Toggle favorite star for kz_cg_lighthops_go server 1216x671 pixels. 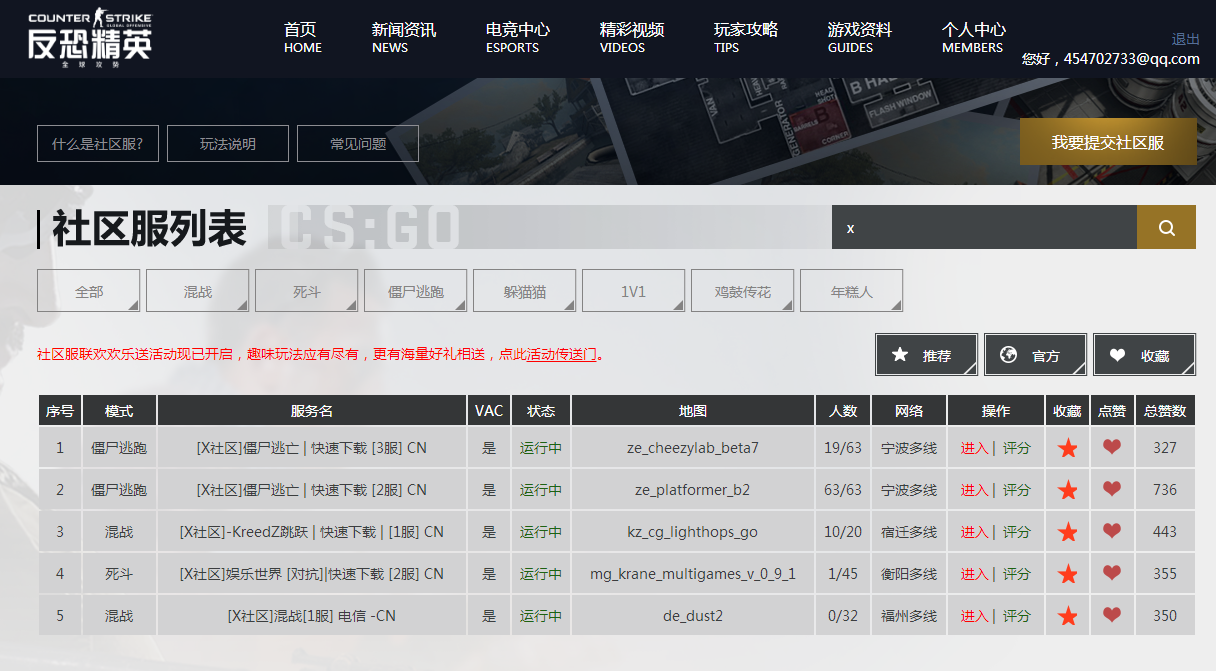1067,532
